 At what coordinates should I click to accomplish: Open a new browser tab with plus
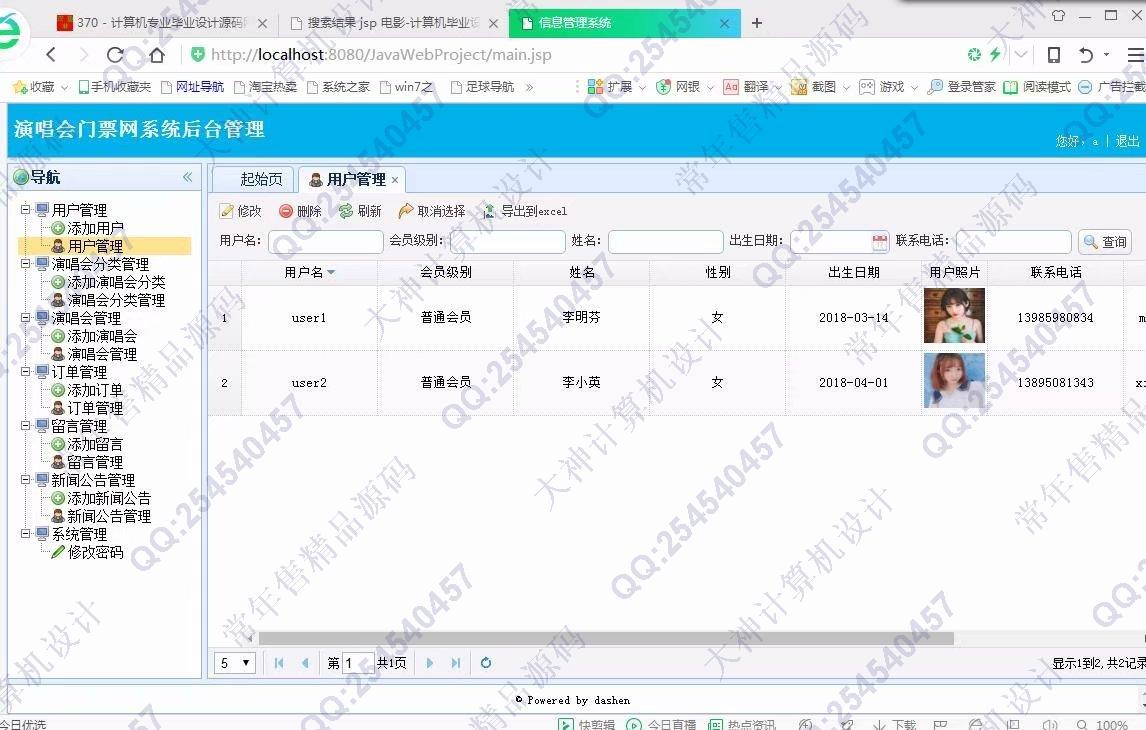click(x=757, y=23)
